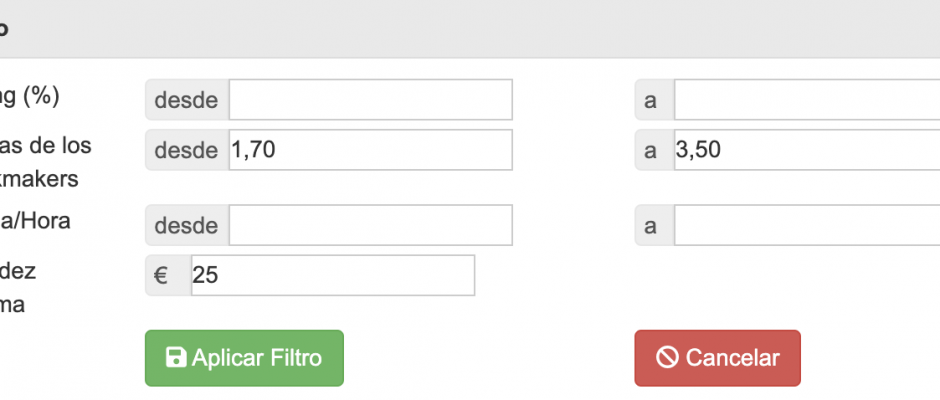Dismiss the dialog using the red Cancelar button
The width and height of the screenshot is (940, 400).
[718, 358]
